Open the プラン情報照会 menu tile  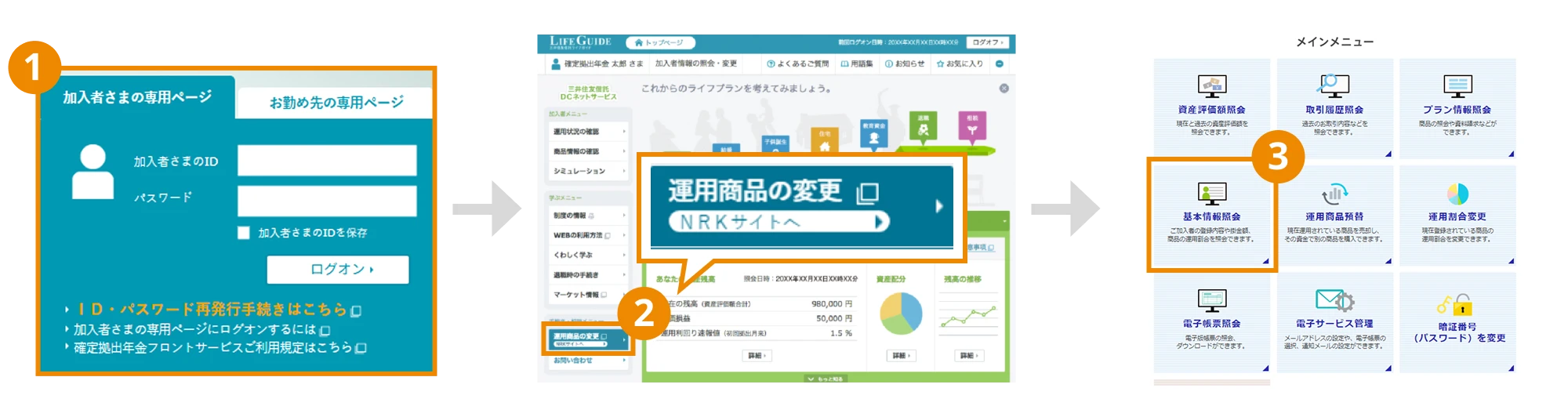coord(1457,108)
